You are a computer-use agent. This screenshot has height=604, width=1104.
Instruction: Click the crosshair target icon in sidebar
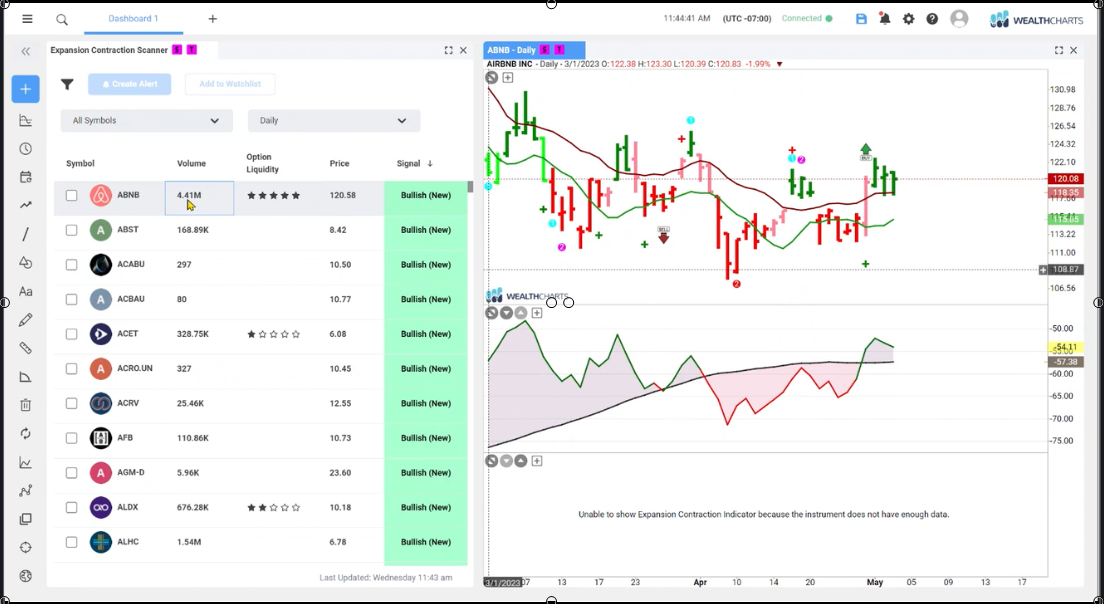[x=25, y=547]
